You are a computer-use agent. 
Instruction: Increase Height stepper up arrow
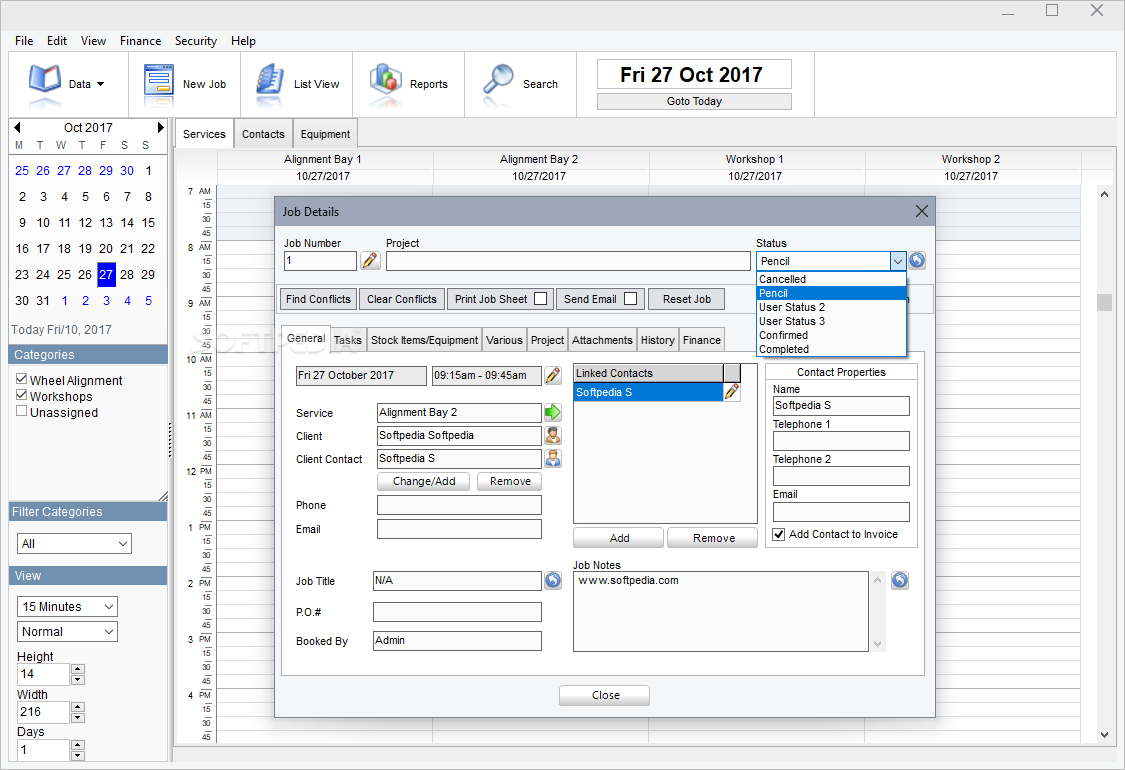pyautogui.click(x=78, y=669)
